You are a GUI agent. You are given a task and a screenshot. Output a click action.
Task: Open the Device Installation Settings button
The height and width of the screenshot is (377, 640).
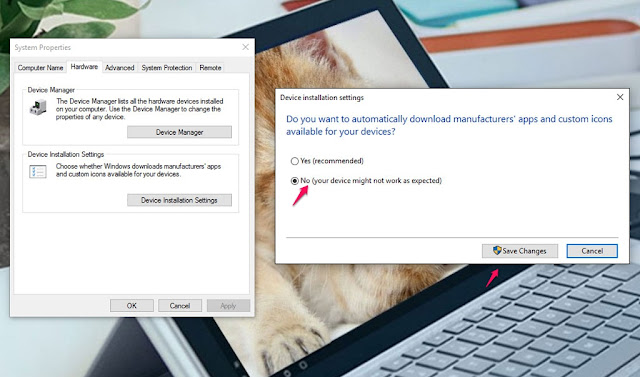[179, 200]
